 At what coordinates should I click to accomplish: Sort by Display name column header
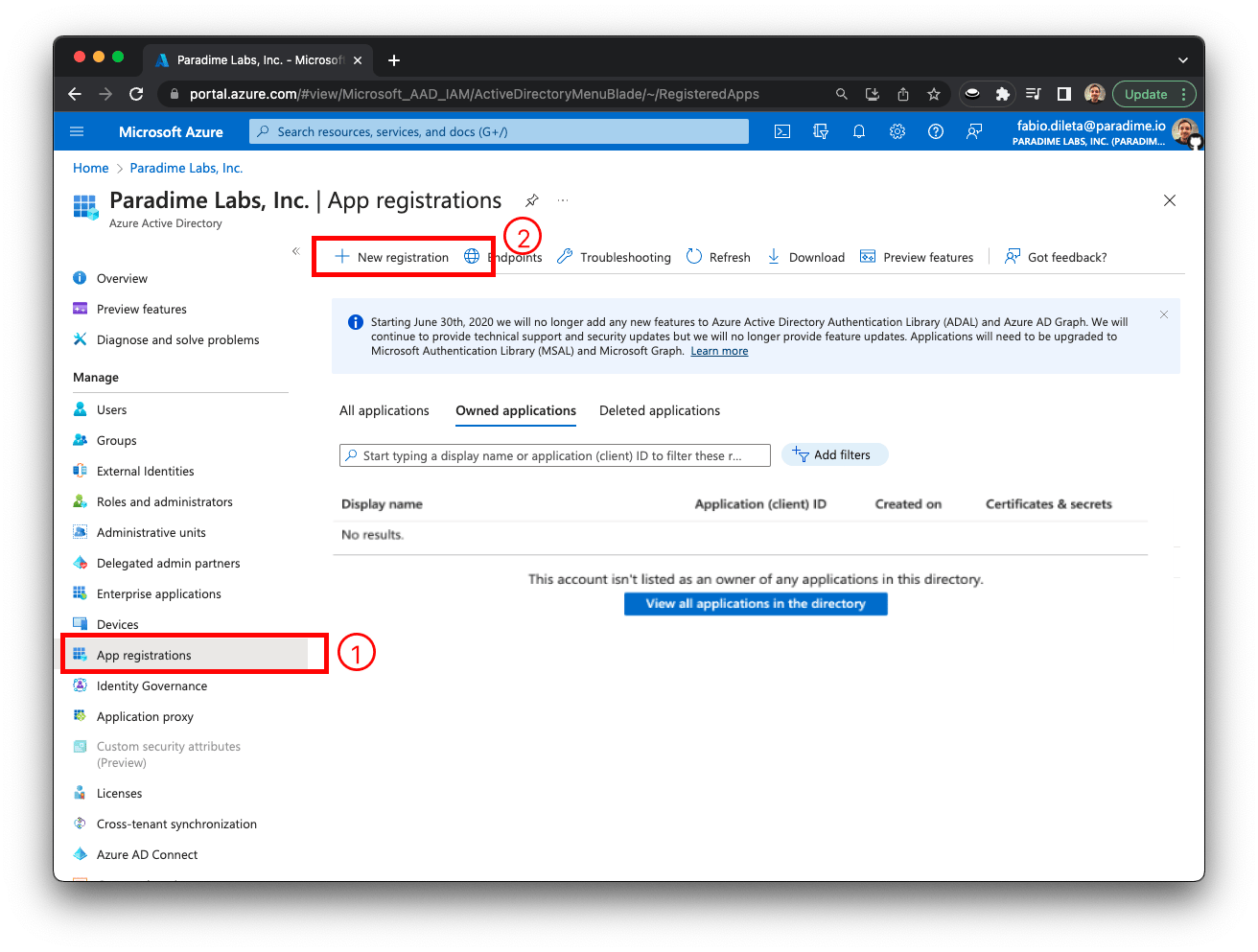click(382, 504)
